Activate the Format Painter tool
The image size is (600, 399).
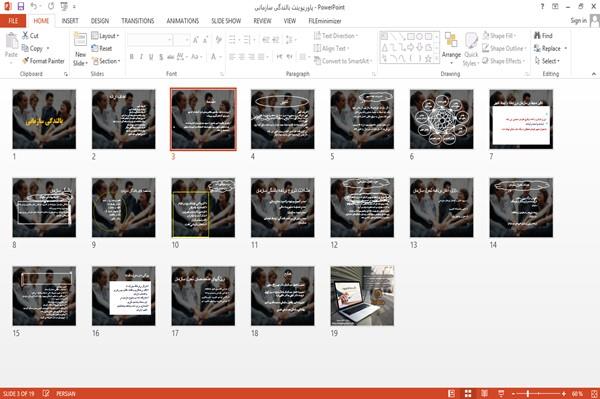coord(43,61)
